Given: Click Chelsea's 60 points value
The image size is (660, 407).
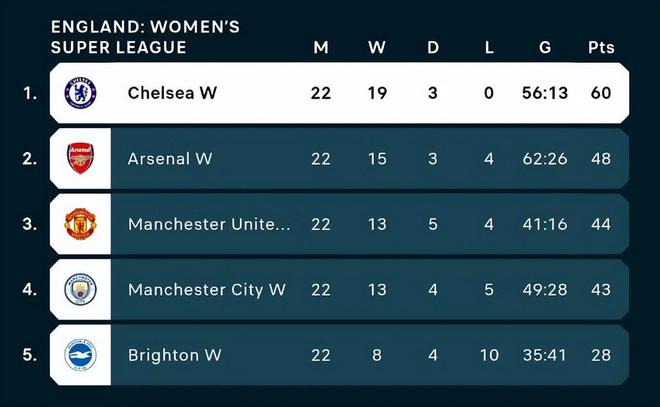Looking at the screenshot, I should coord(601,93).
